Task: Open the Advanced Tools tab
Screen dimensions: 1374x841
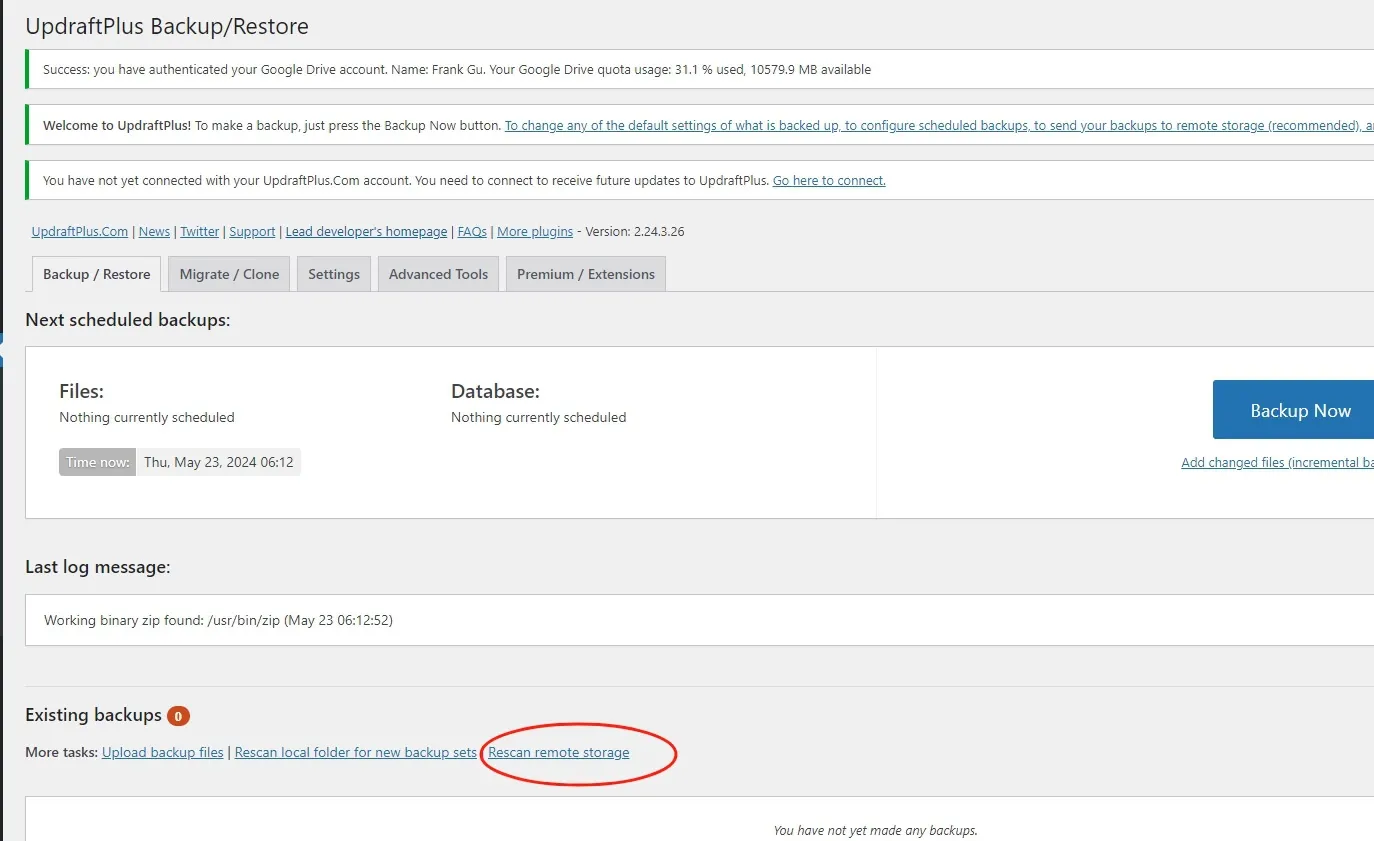Action: pos(438,274)
